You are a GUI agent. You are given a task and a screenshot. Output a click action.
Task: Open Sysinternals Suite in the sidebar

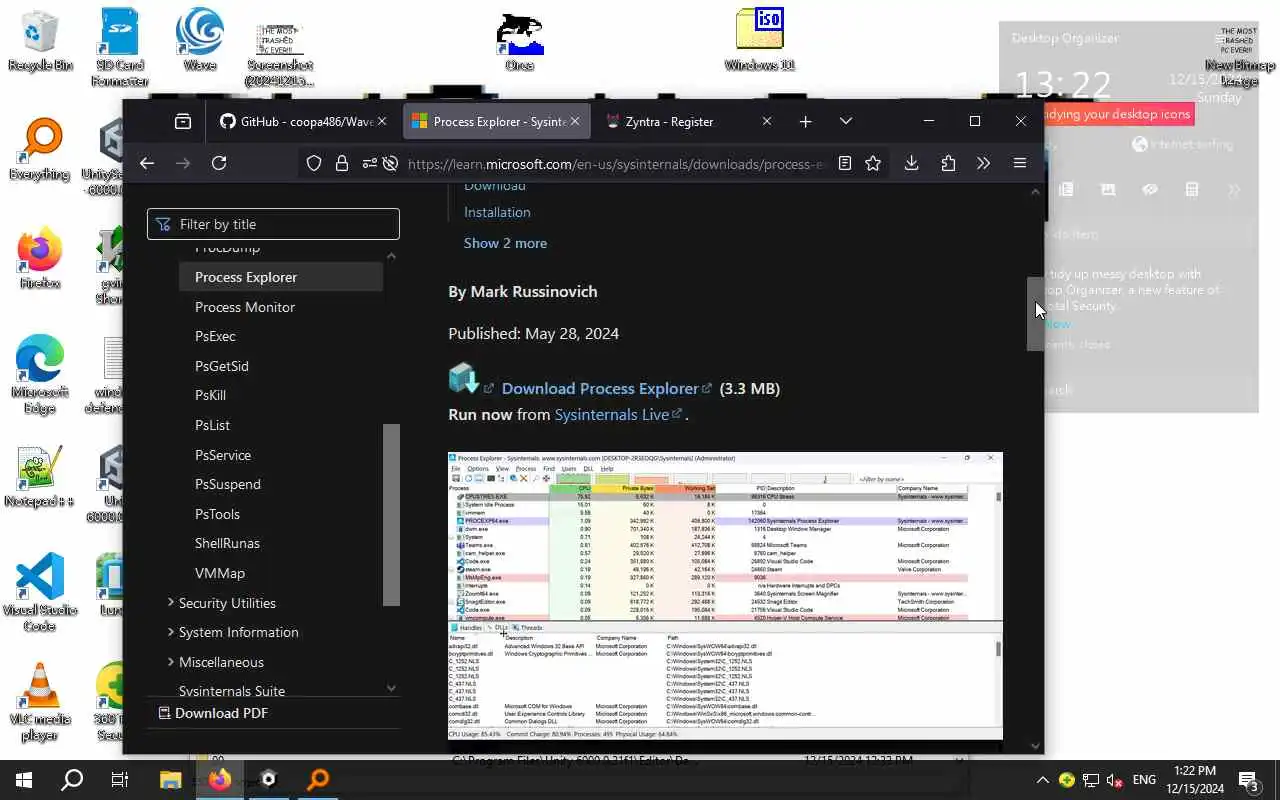point(232,691)
